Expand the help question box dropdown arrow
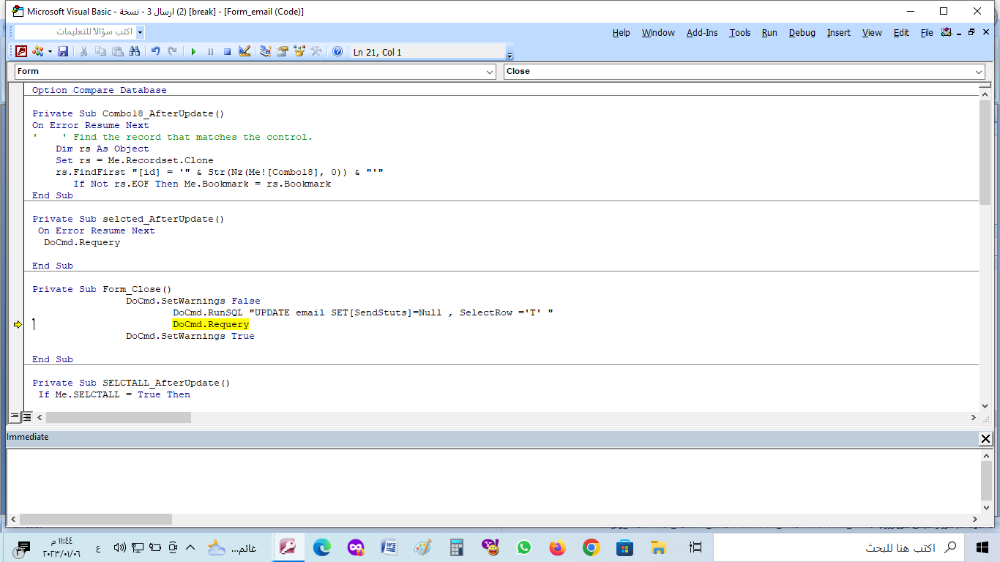This screenshot has width=1000, height=562. pyautogui.click(x=140, y=31)
